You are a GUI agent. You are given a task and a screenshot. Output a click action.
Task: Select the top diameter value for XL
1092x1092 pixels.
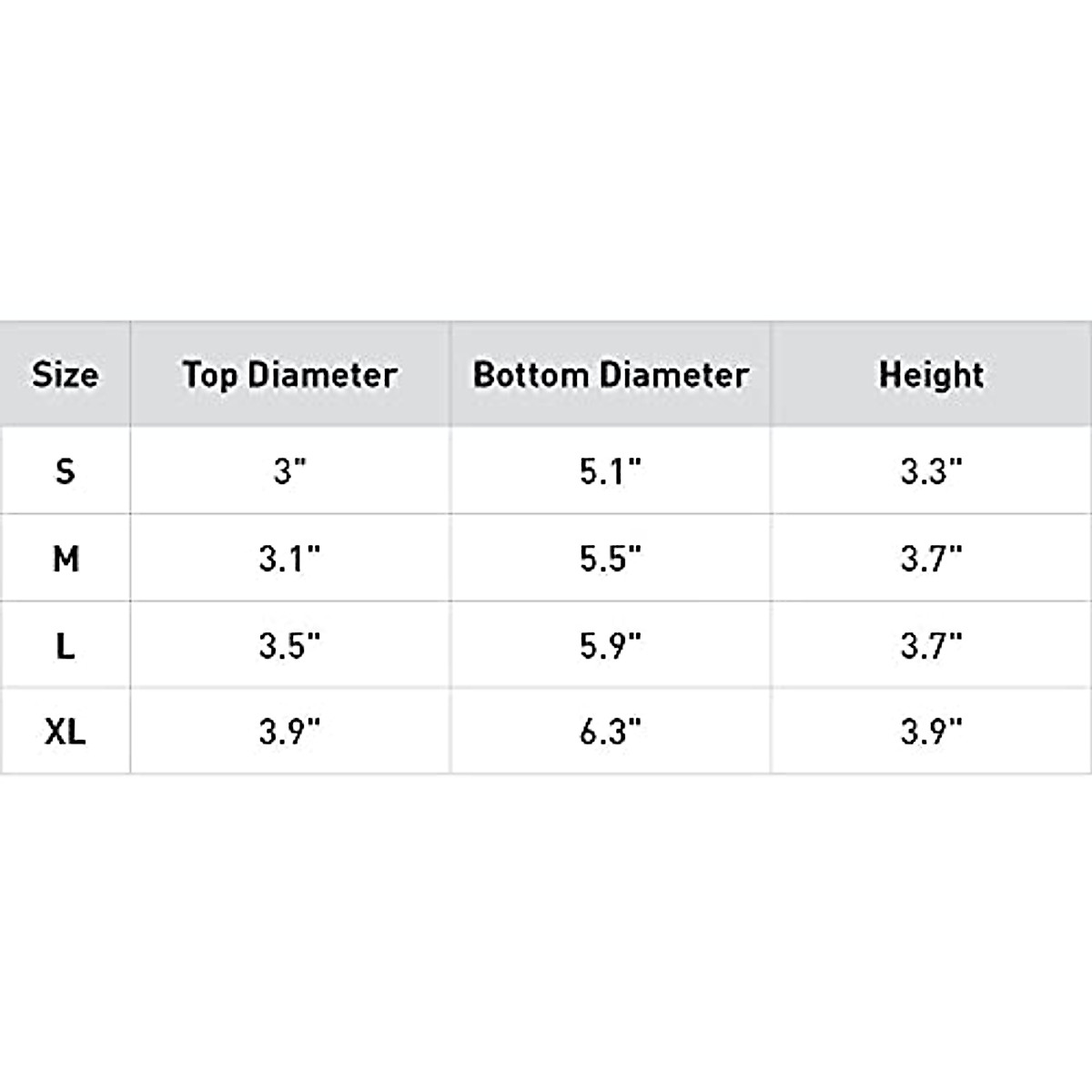pyautogui.click(x=289, y=731)
